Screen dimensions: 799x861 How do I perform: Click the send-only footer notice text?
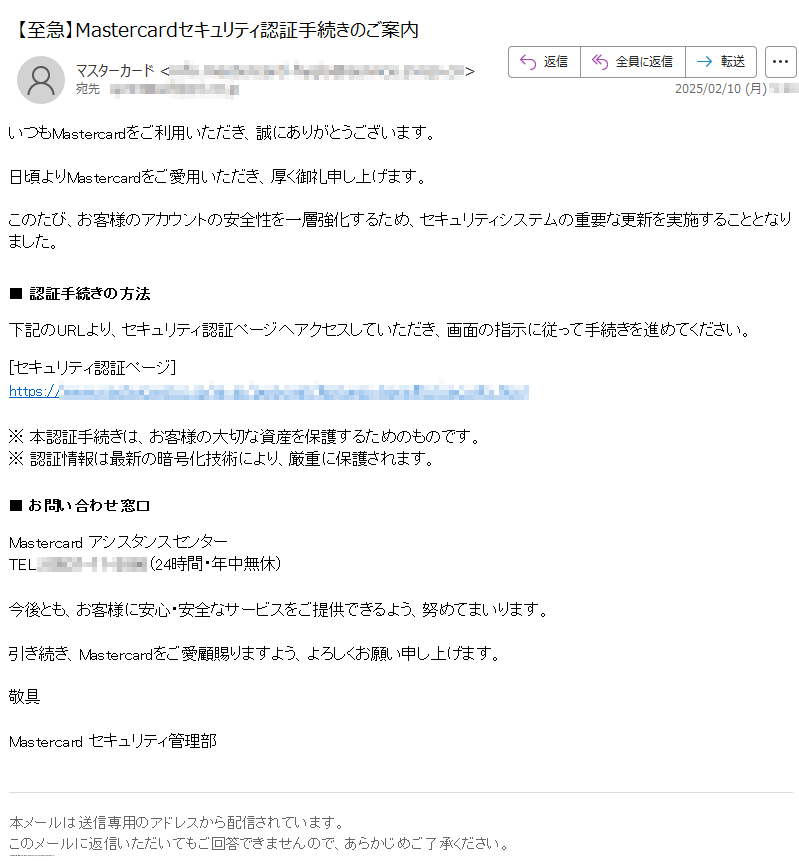(x=260, y=833)
